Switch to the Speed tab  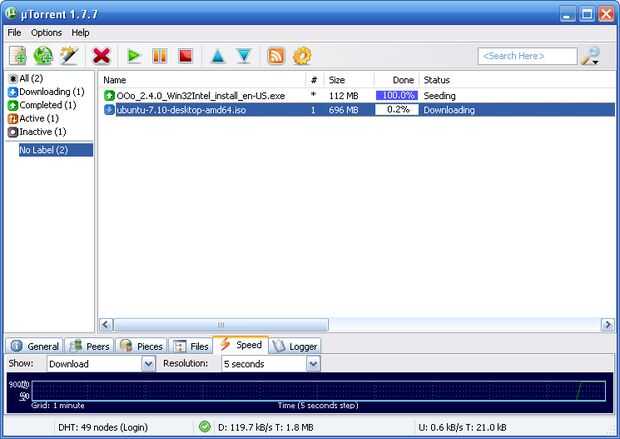(241, 345)
